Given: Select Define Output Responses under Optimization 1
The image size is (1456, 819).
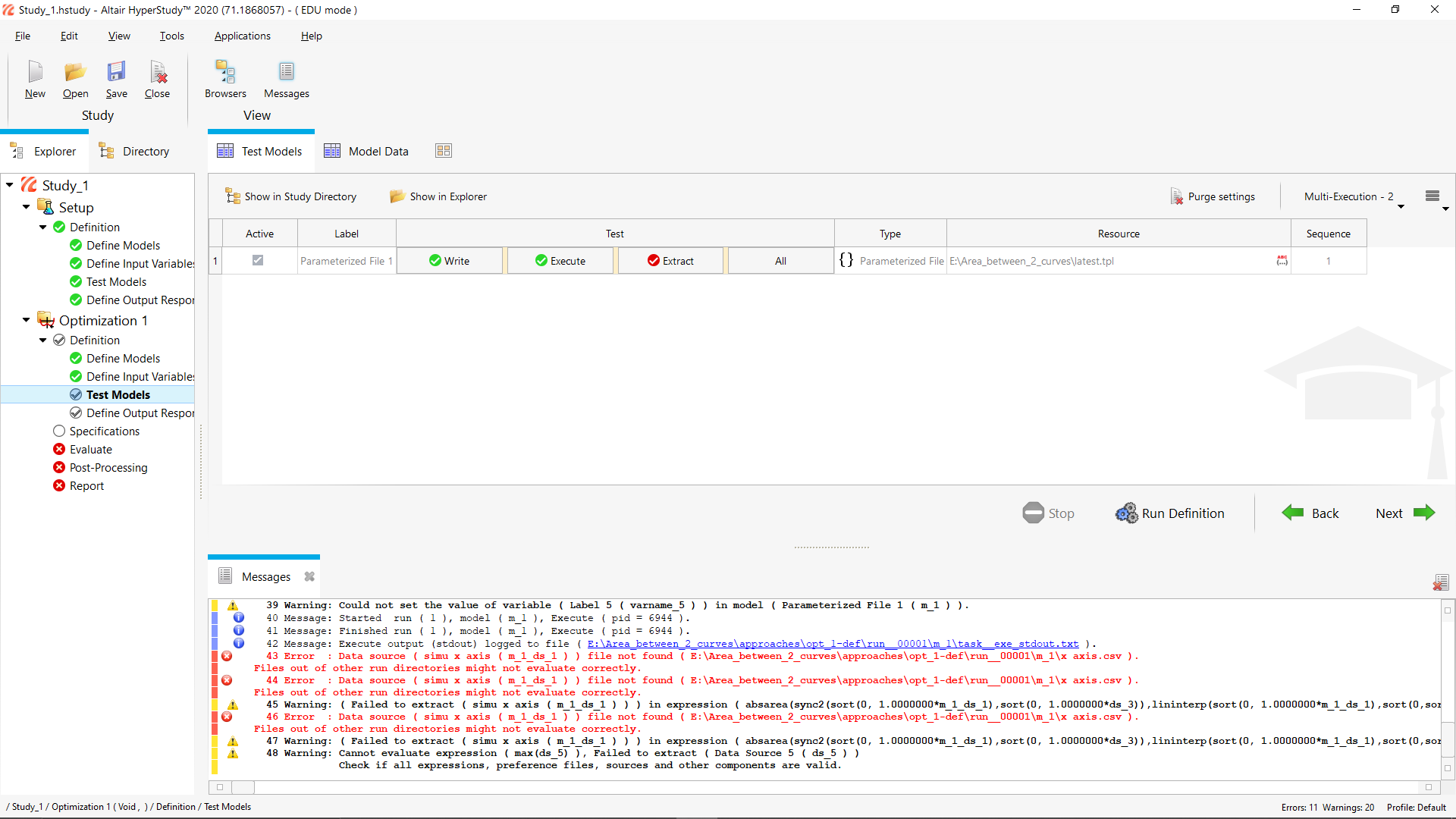Looking at the screenshot, I should pos(140,413).
